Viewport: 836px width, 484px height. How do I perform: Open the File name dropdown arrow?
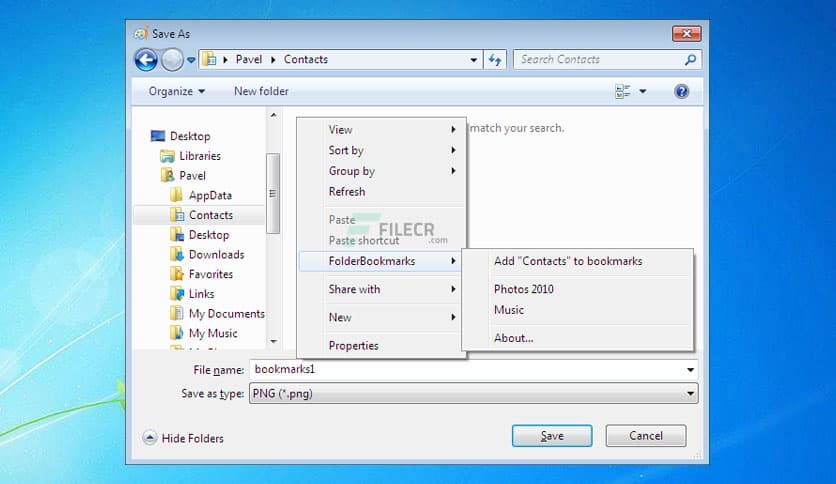(690, 369)
